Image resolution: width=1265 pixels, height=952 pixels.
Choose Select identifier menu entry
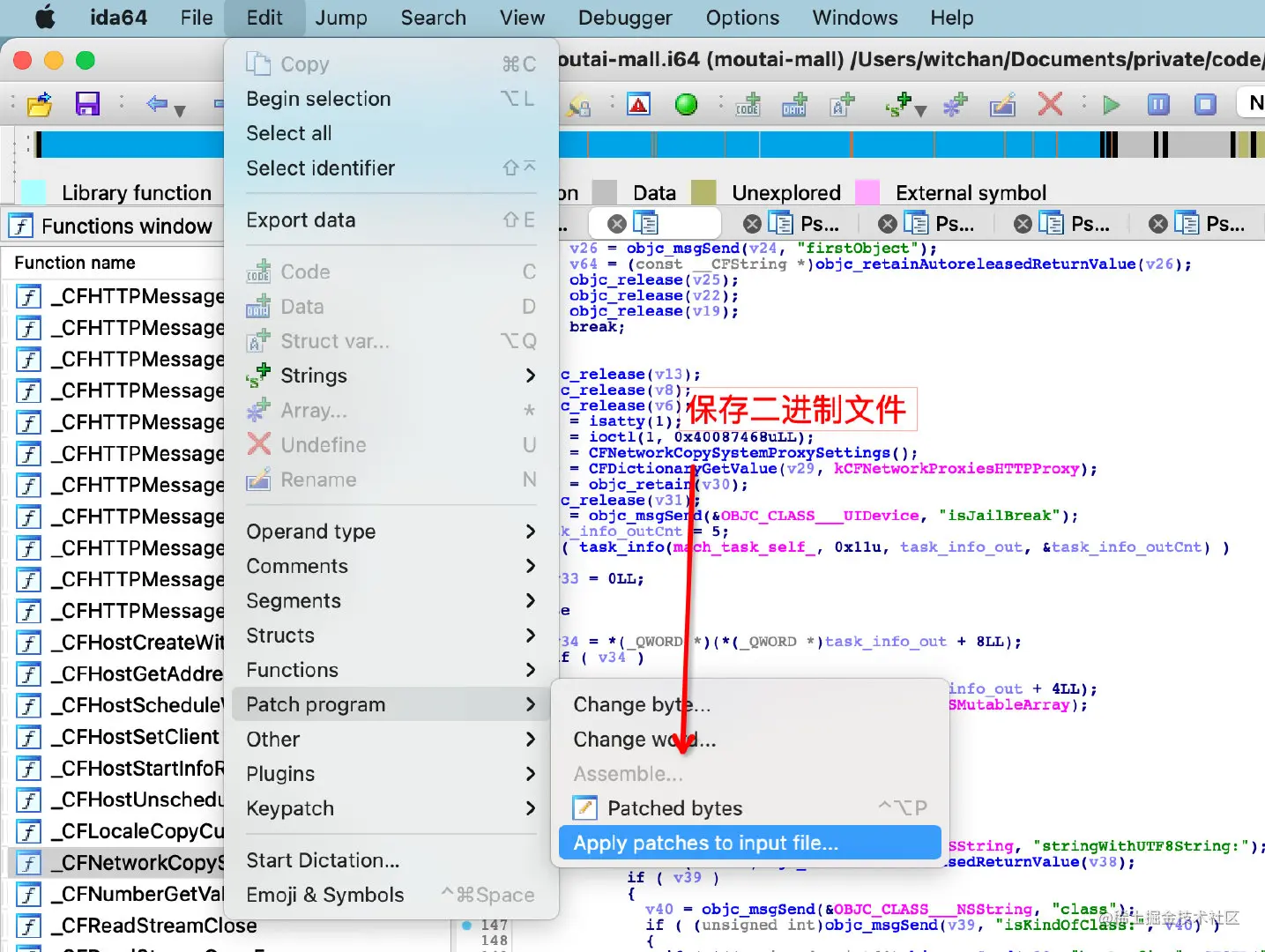(x=391, y=167)
